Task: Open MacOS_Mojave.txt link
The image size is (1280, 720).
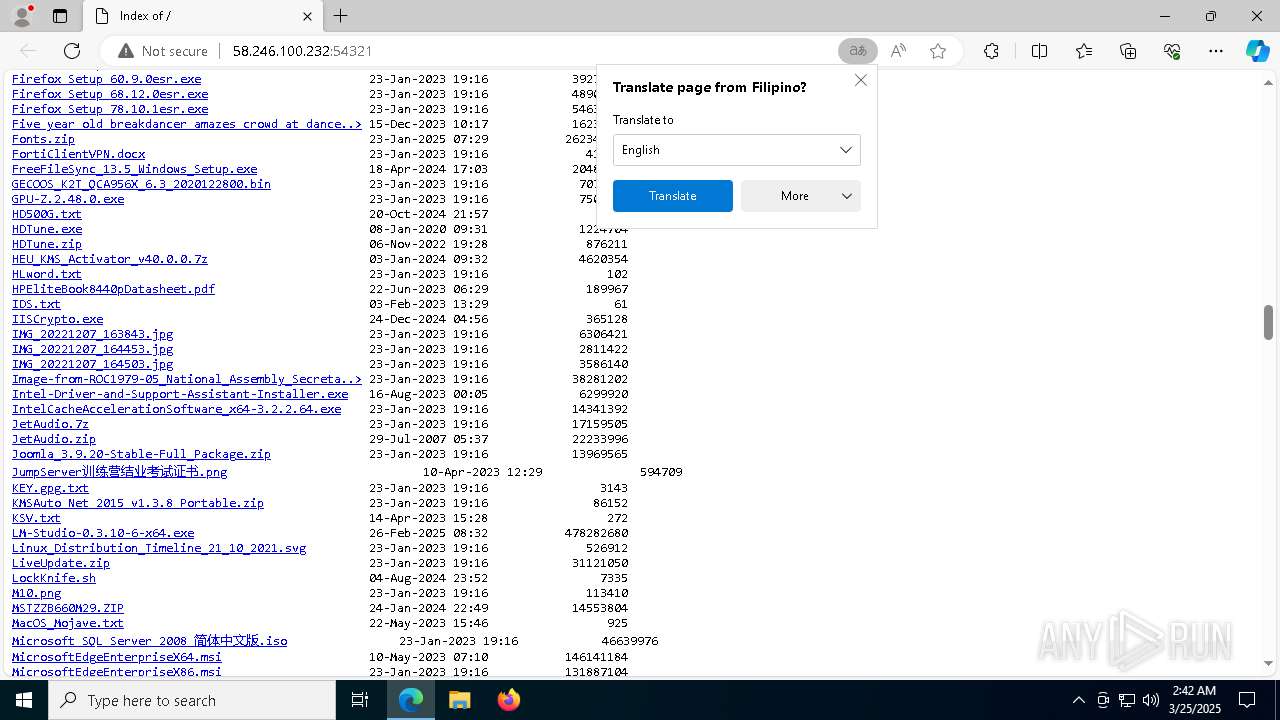Action: coord(68,623)
